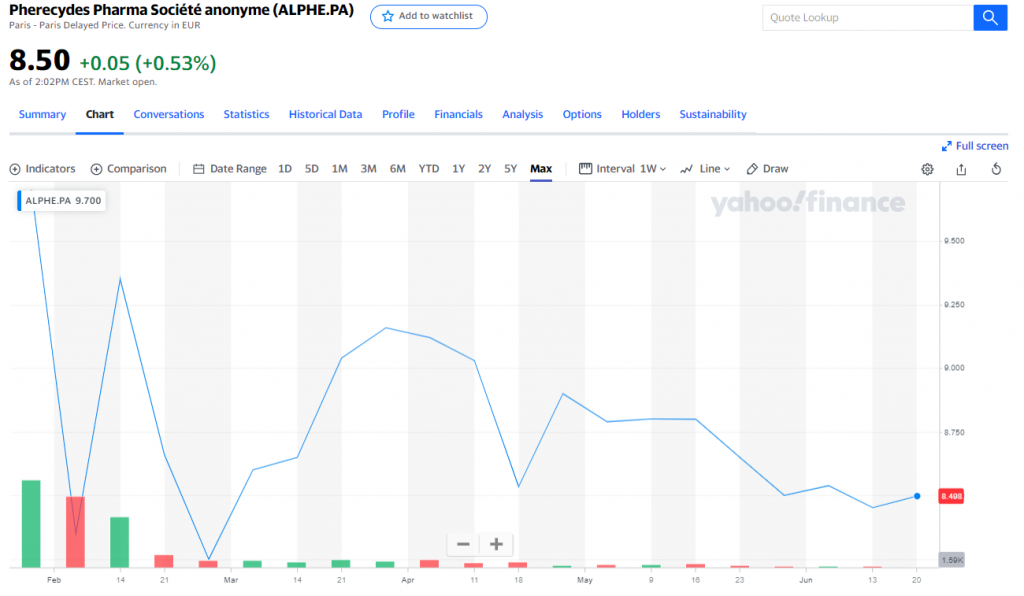View the Holders tab
This screenshot has height=596, width=1024.
641,114
